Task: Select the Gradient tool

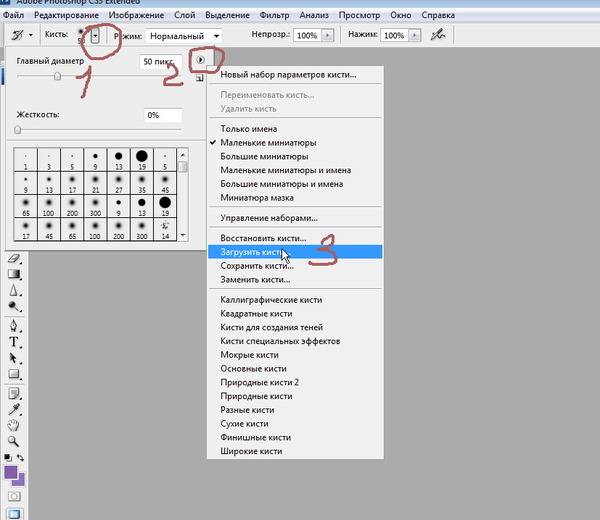Action: point(14,274)
